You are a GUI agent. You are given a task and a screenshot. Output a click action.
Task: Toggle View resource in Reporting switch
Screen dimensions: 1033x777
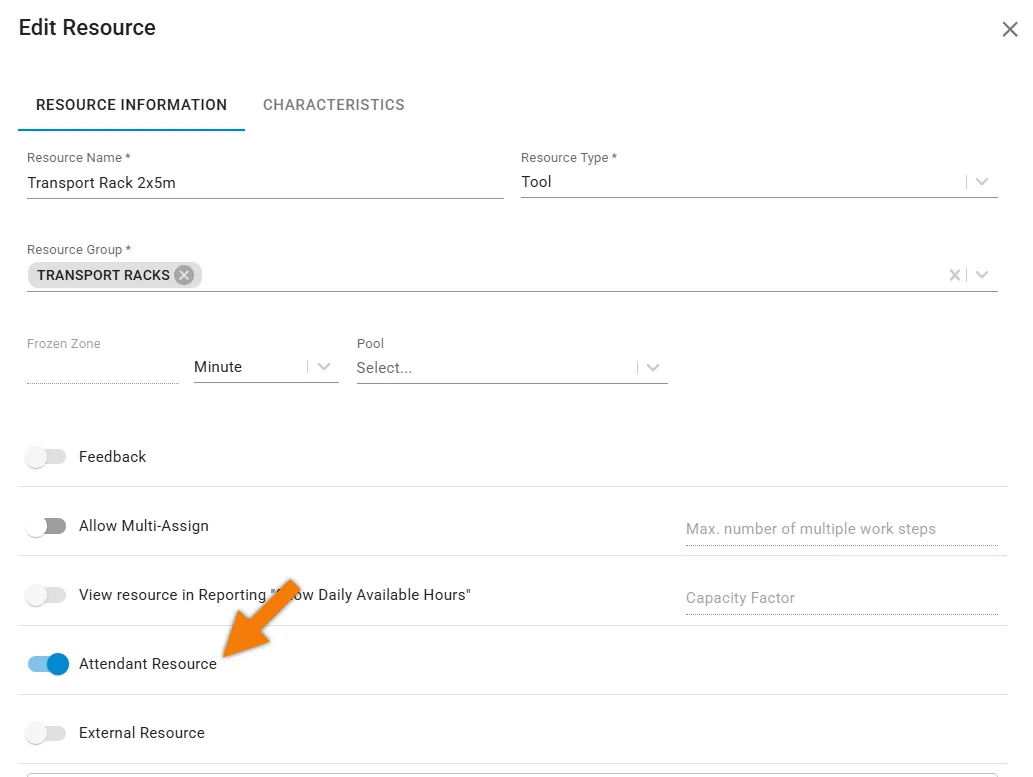click(46, 595)
